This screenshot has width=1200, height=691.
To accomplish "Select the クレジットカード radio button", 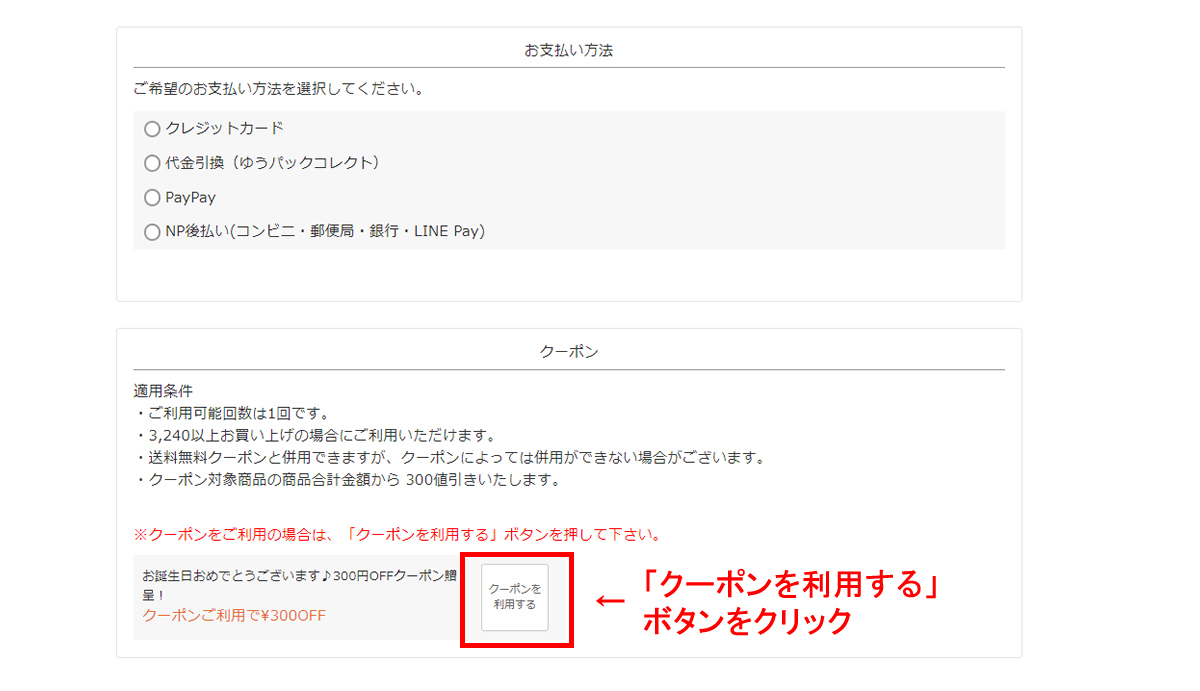I will pyautogui.click(x=152, y=129).
